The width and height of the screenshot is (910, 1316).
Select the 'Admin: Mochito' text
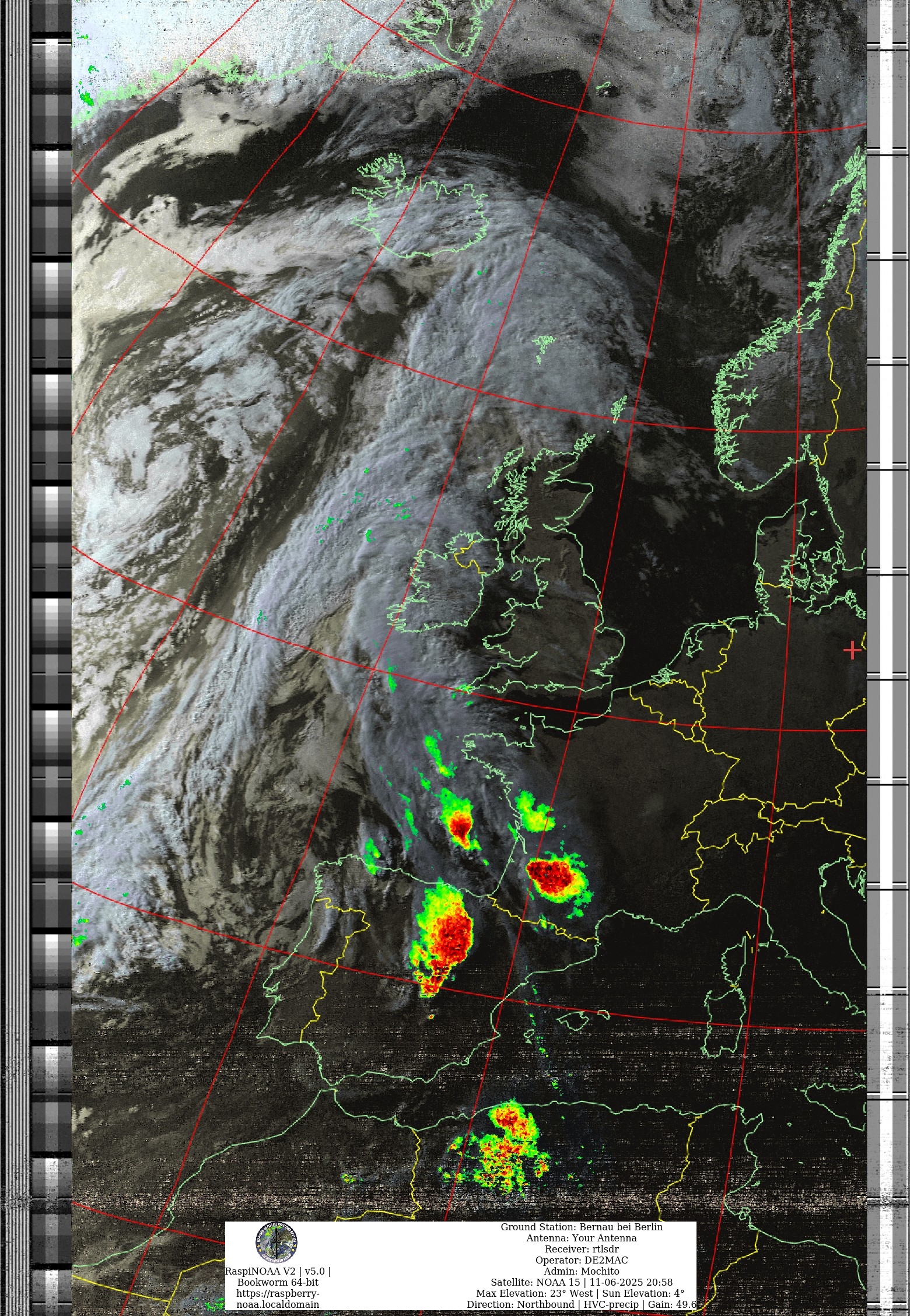click(582, 1271)
